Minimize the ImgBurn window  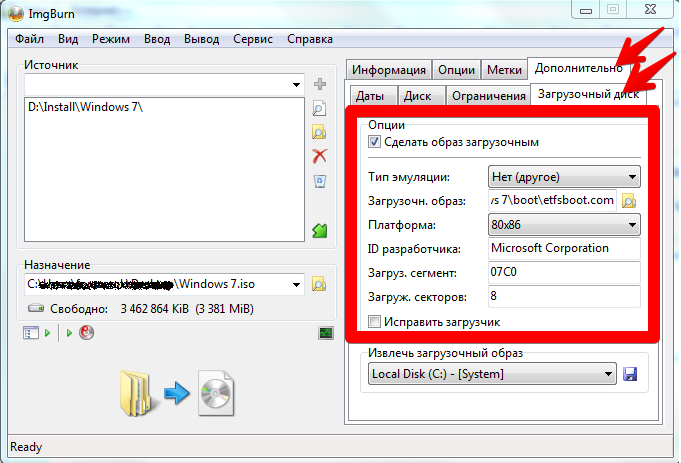pos(586,10)
